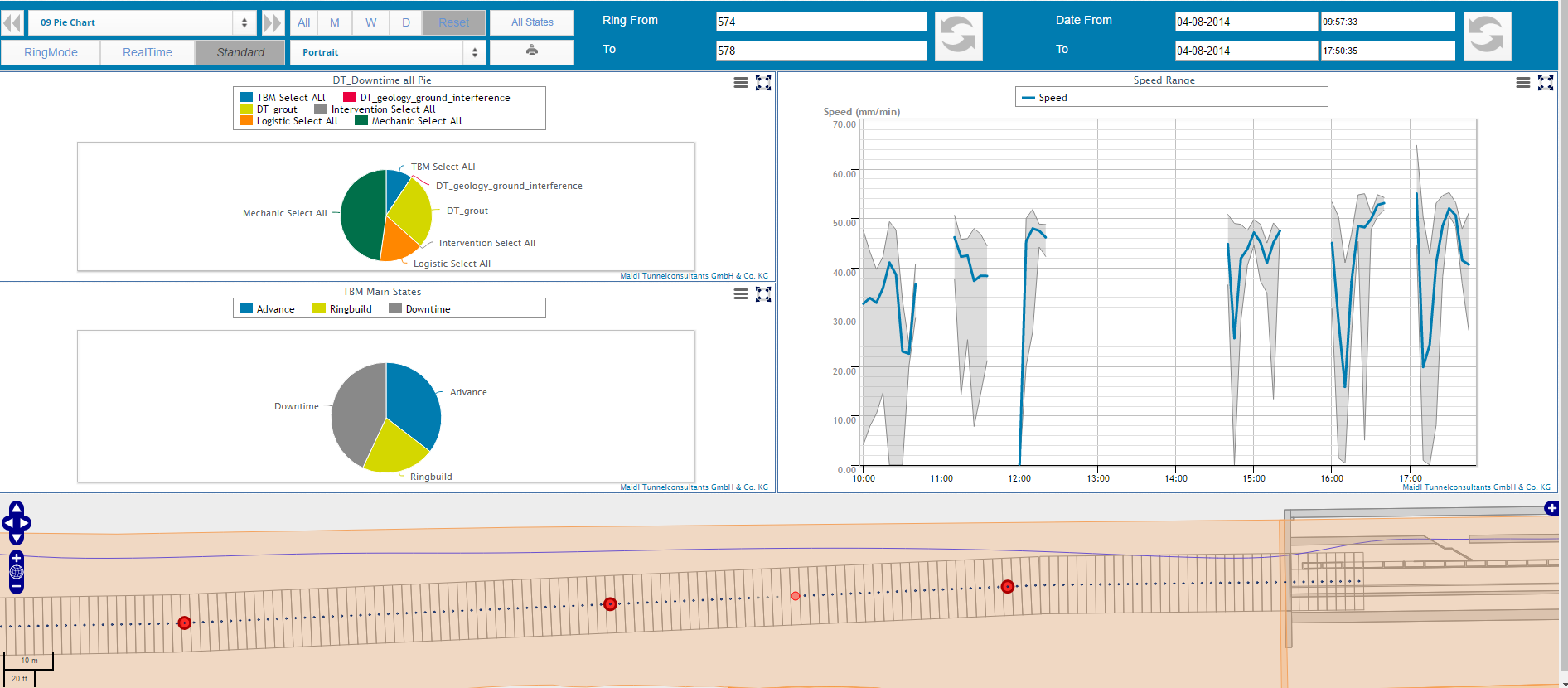Expand the Speed Range chart fullscreen
The image size is (1568, 688).
coord(1546,83)
